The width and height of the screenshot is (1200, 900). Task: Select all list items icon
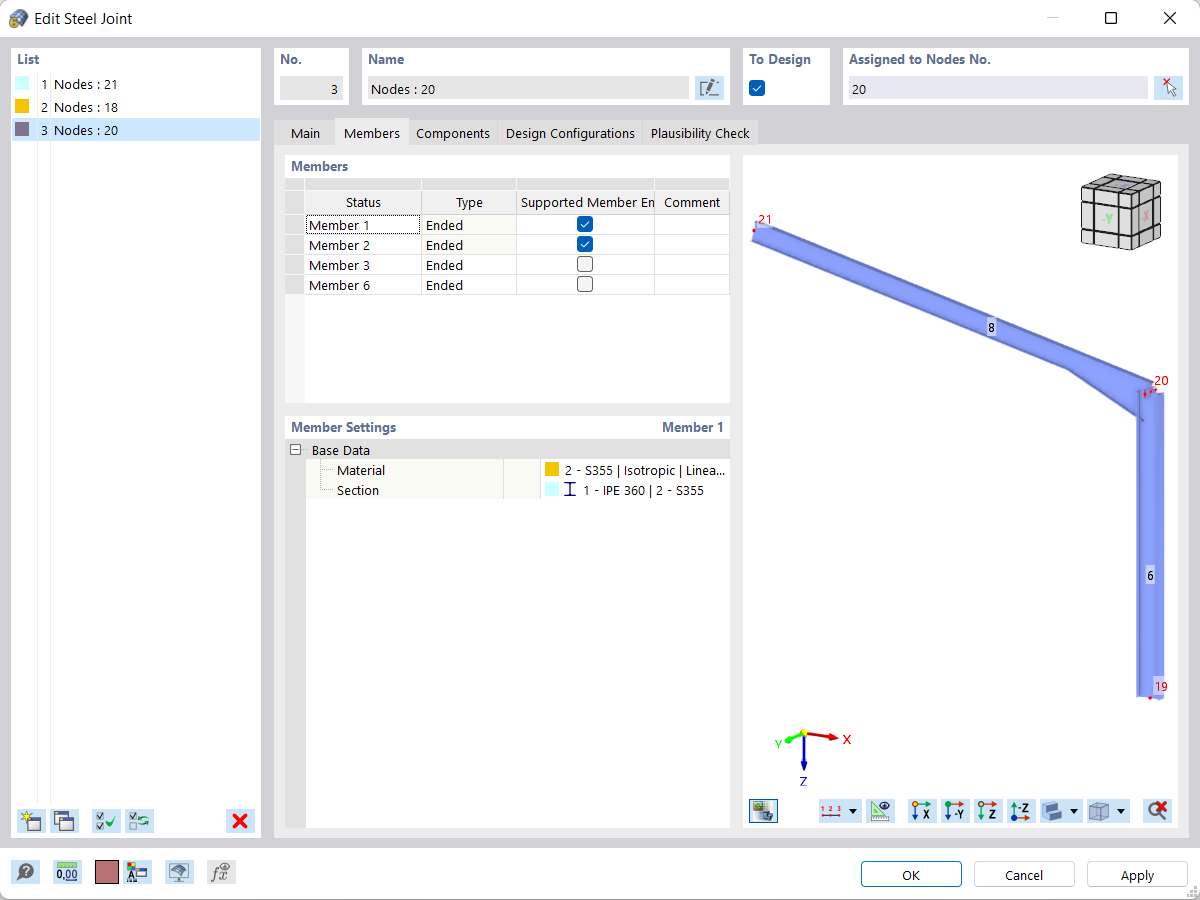click(105, 821)
